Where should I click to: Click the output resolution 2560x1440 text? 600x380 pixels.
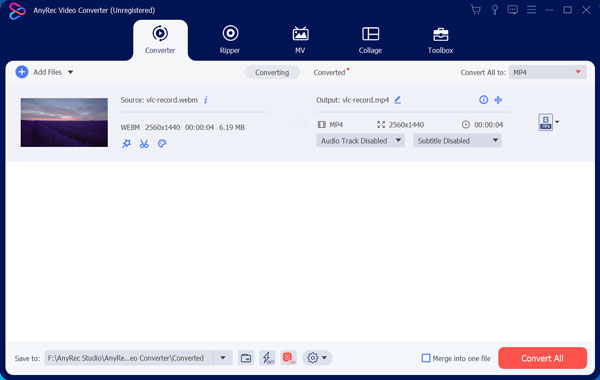pos(406,125)
